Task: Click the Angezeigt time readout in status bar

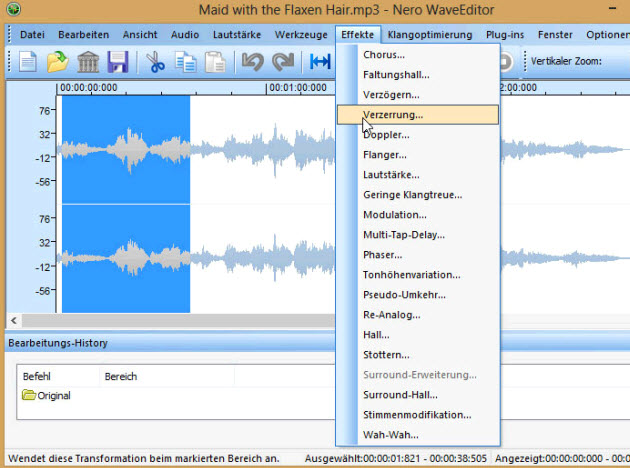Action: 562,458
